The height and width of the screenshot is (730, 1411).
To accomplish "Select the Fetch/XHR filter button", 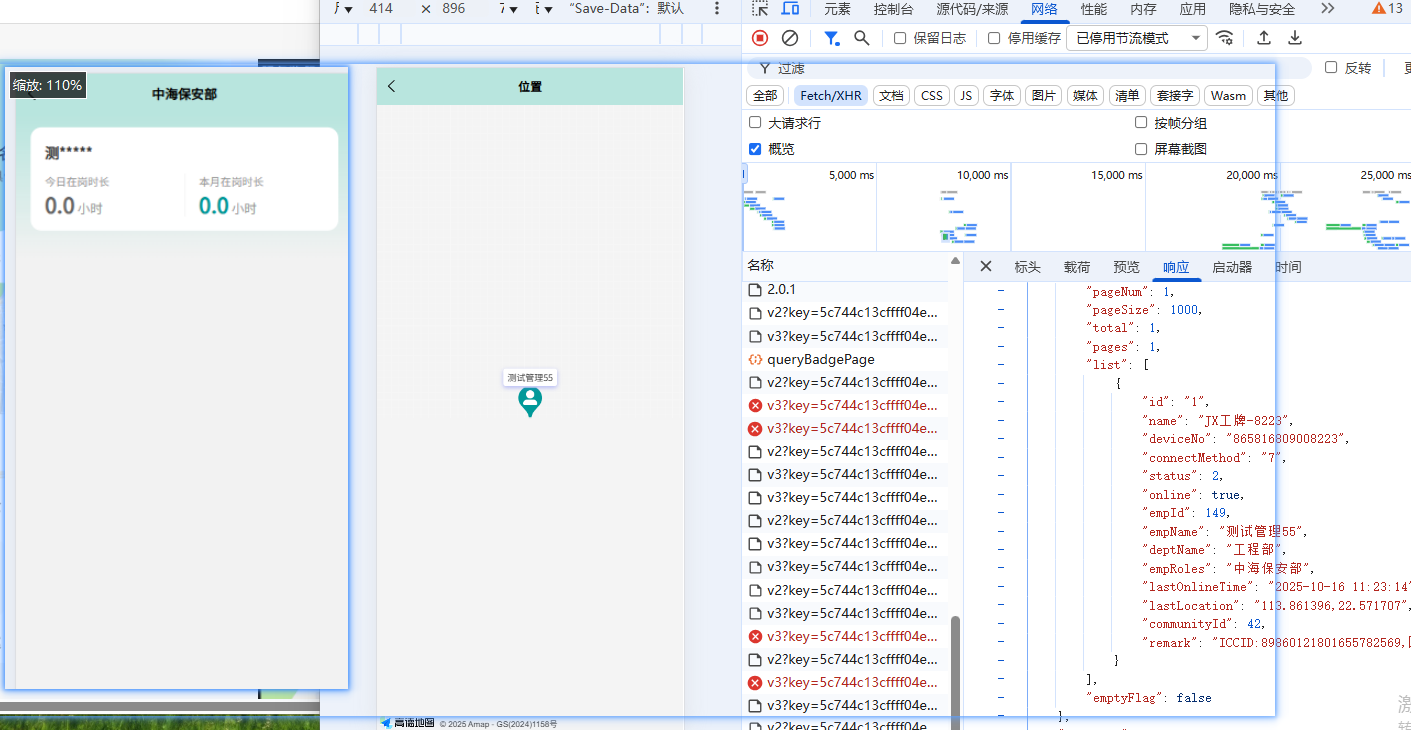I will click(830, 95).
